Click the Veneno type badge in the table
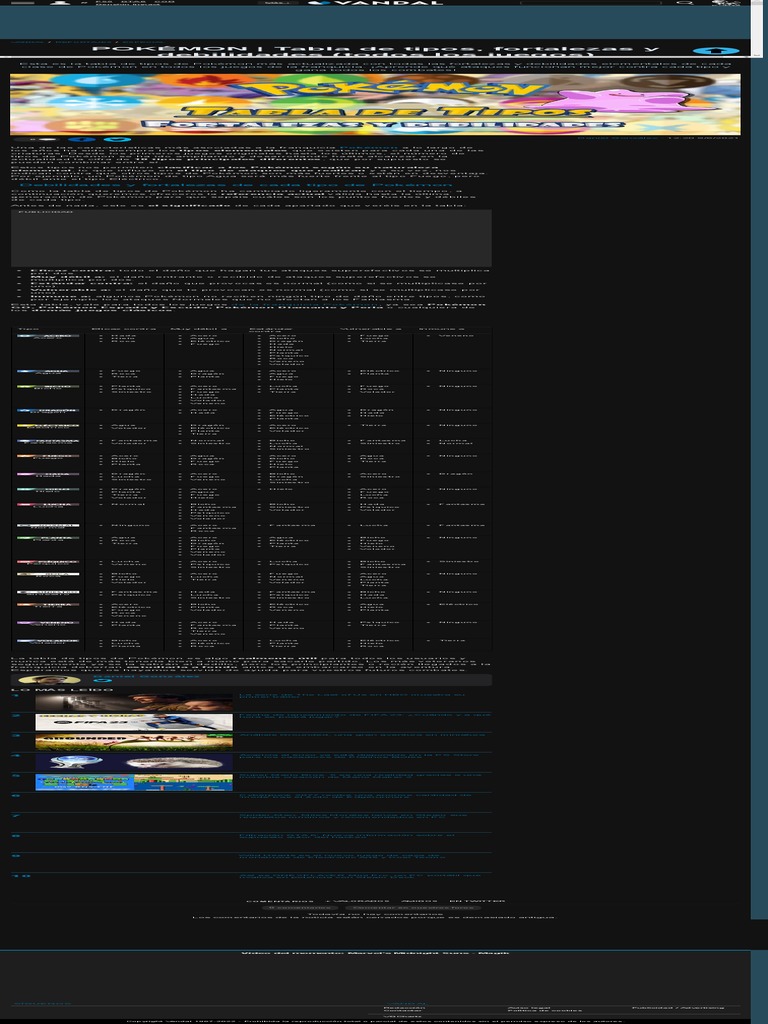The image size is (768, 1024). [x=48, y=623]
